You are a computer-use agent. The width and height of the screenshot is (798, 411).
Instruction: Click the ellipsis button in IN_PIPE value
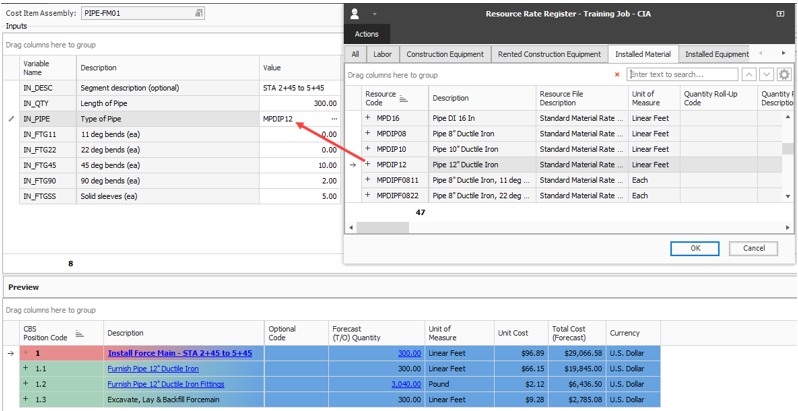(334, 119)
